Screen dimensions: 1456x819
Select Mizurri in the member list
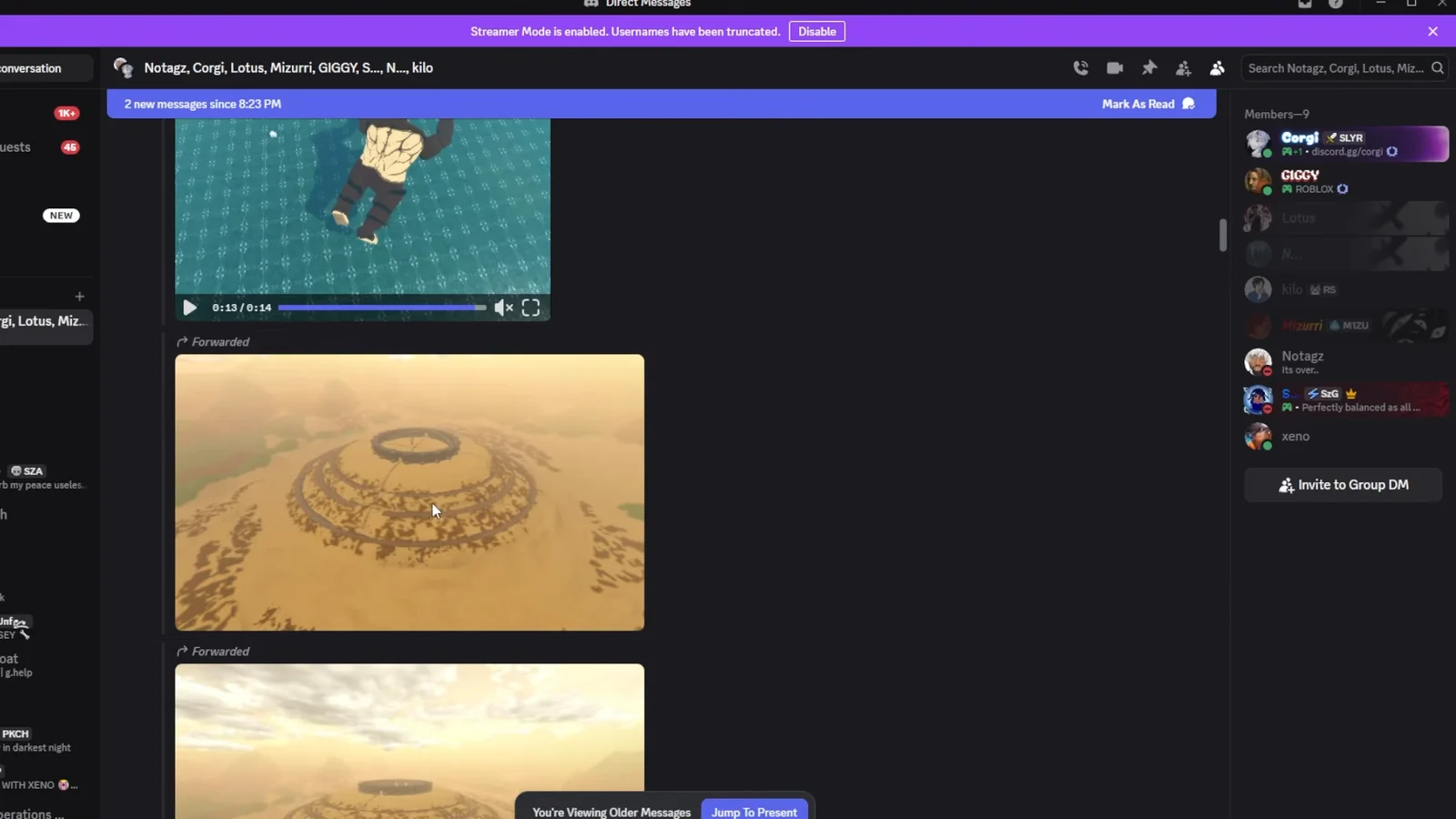coord(1346,325)
